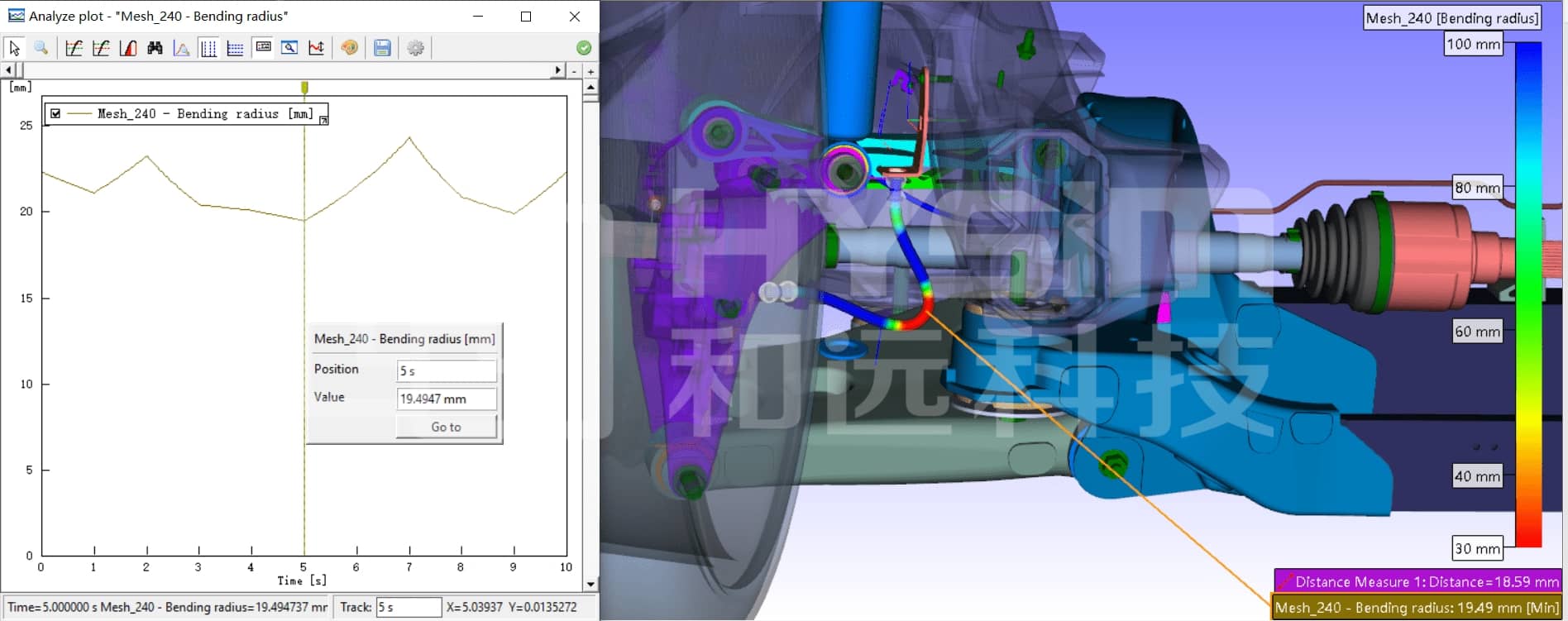
Task: Click the vertical scrollbar up arrow
Action: (590, 86)
